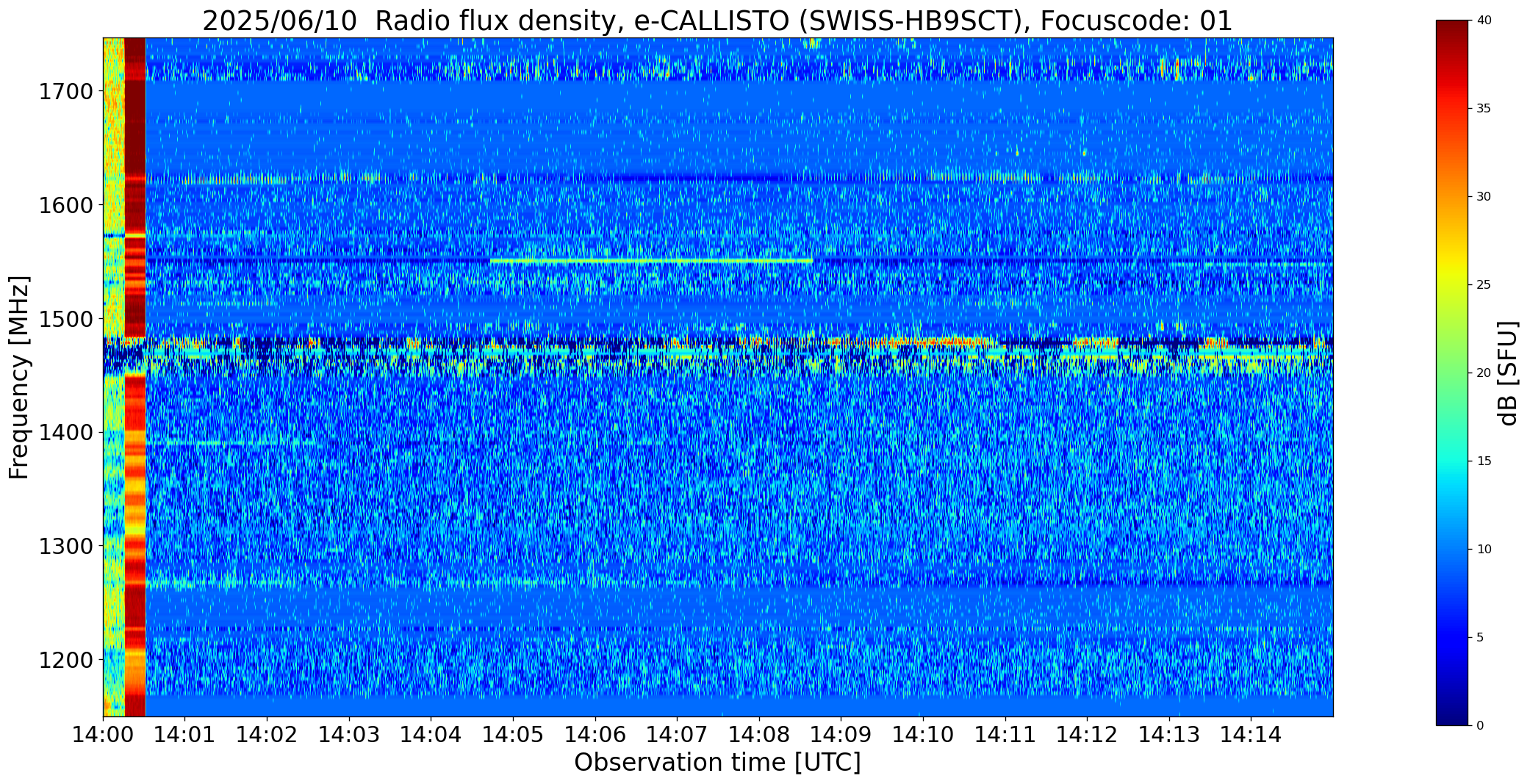Click the colorbar 35 tick label
The height and width of the screenshot is (784, 1530).
click(x=1484, y=109)
